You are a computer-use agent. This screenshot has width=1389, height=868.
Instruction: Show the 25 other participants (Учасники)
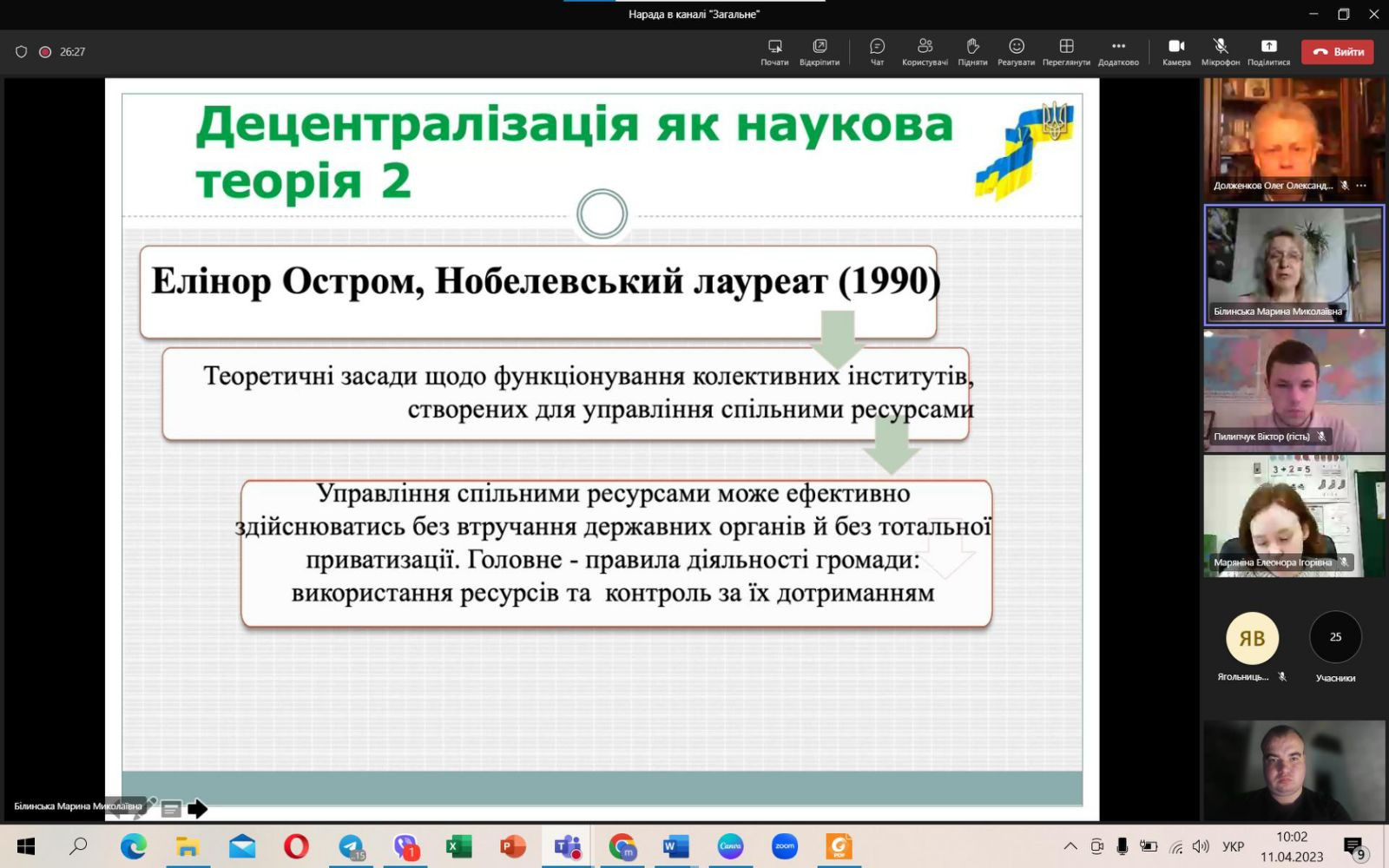pos(1335,638)
